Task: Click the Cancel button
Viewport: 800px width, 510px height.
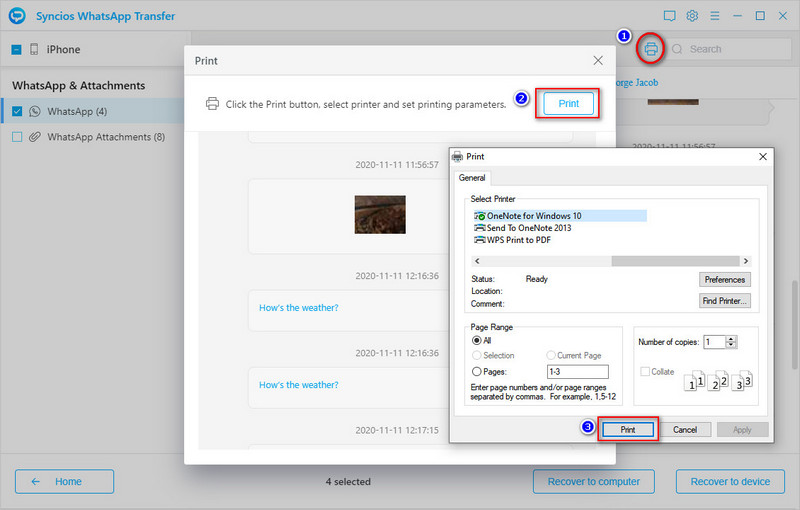Action: pos(685,429)
